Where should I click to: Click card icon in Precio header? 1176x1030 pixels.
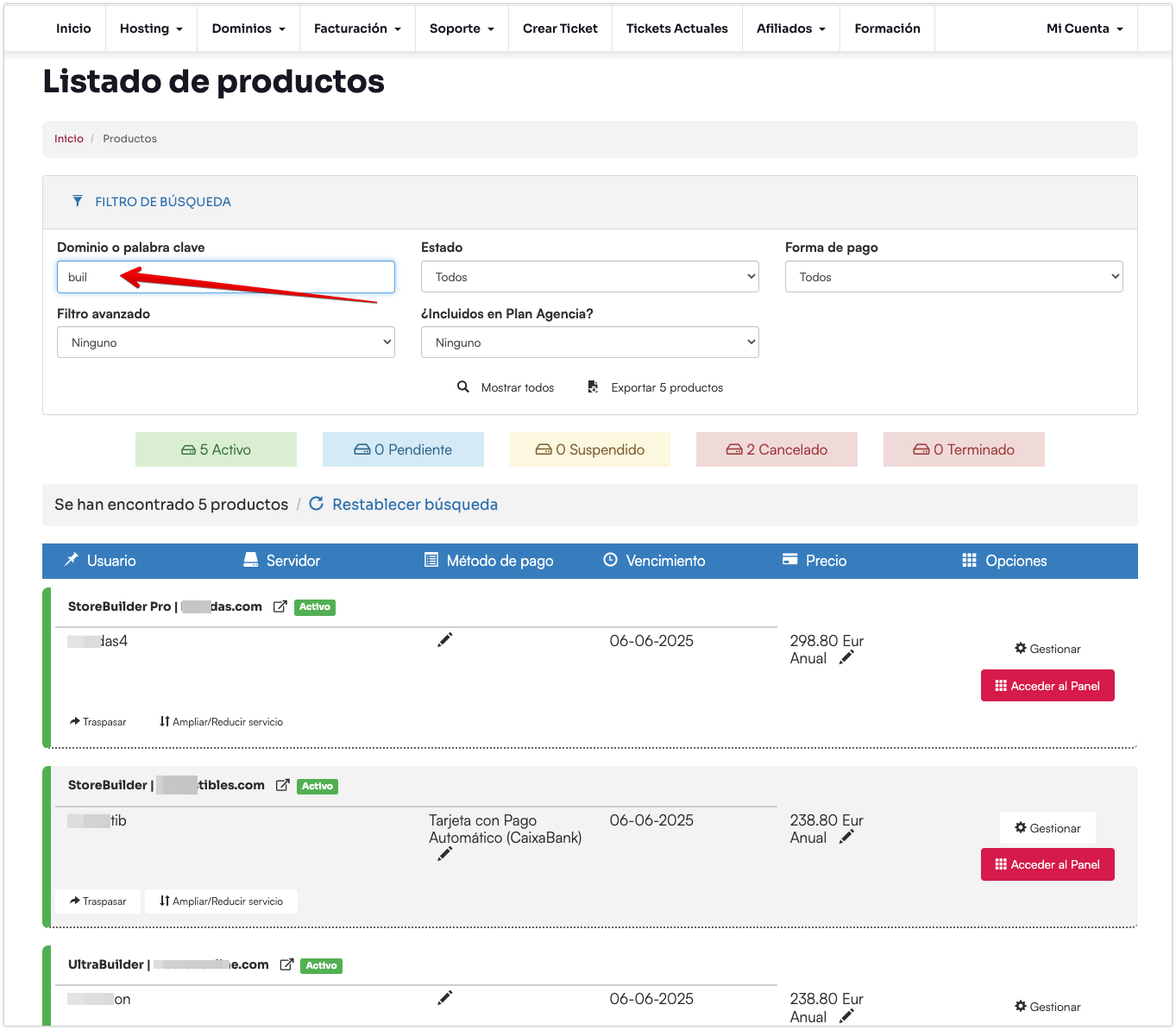pos(789,559)
